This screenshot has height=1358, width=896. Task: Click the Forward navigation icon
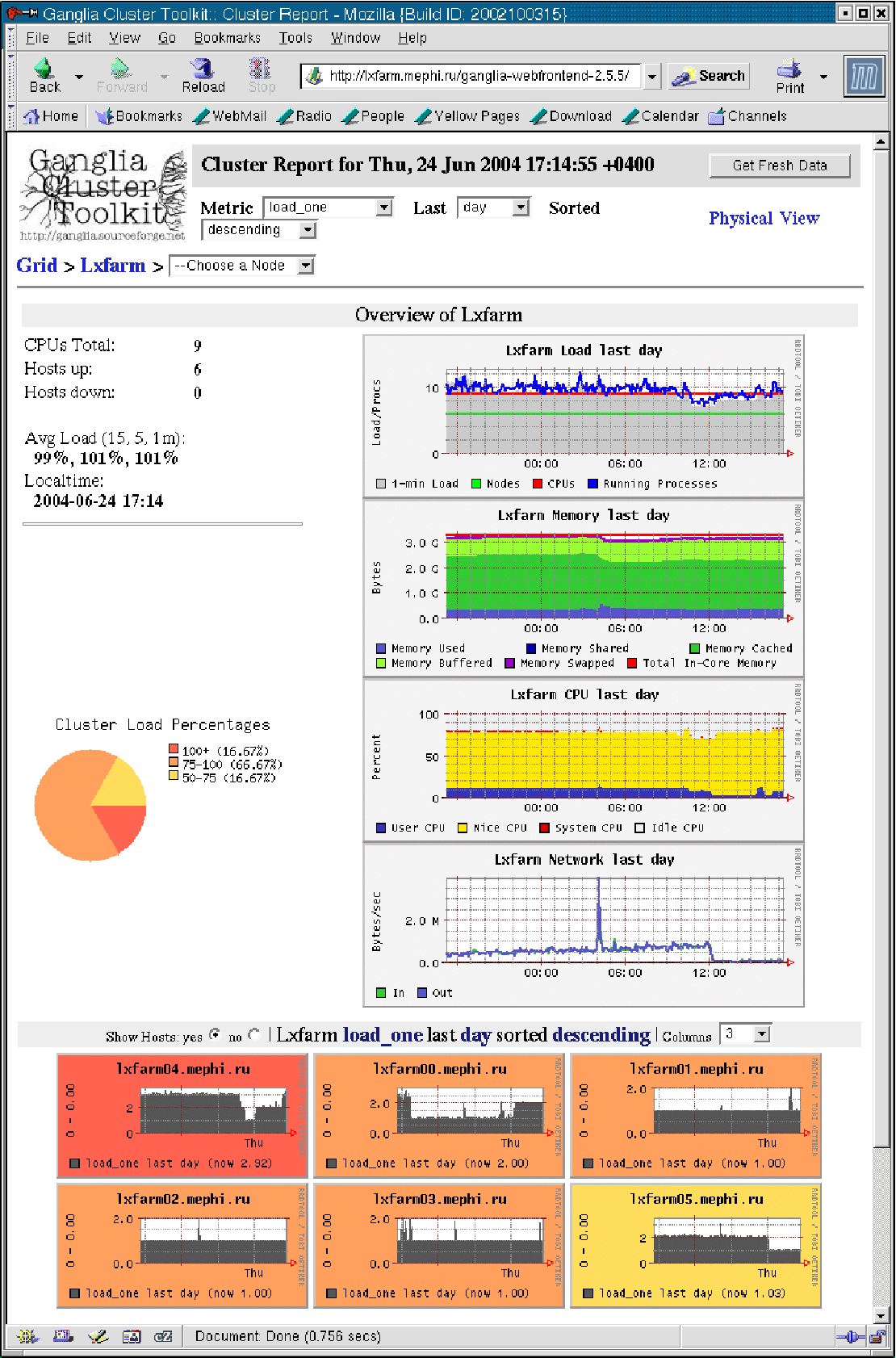(121, 75)
